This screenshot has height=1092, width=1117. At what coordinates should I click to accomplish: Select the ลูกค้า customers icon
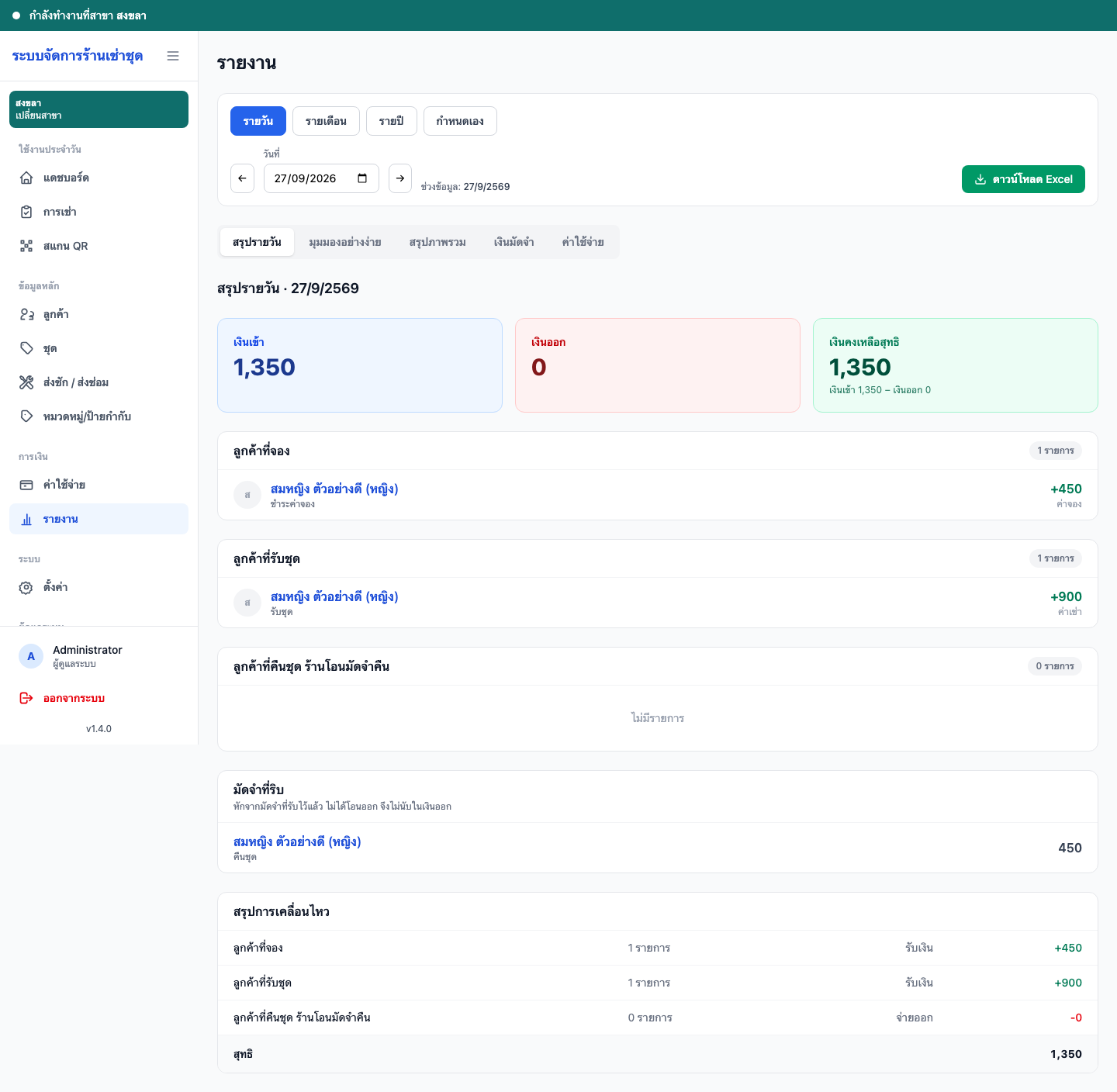[x=26, y=314]
